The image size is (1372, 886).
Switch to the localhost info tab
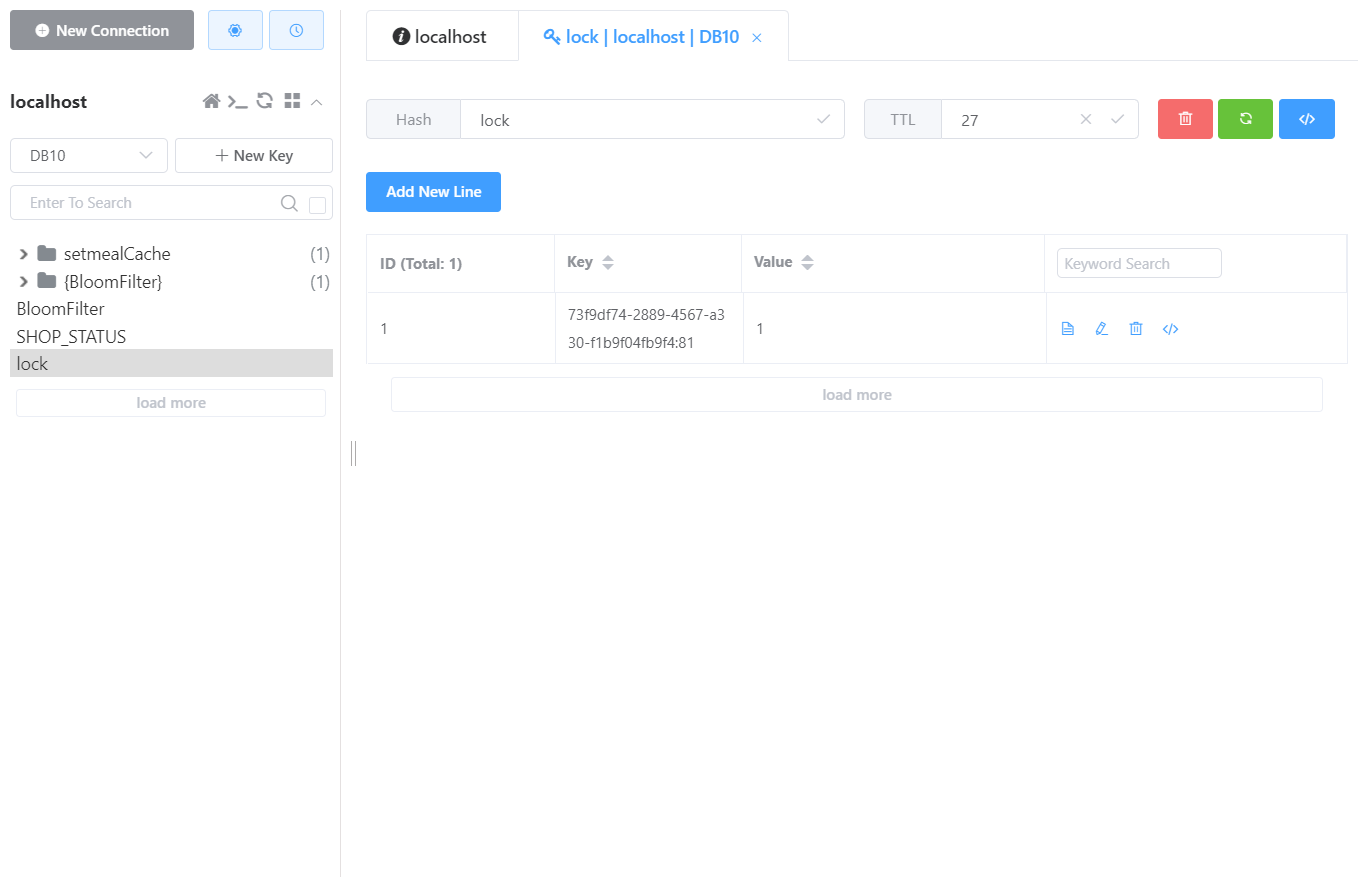pos(441,37)
